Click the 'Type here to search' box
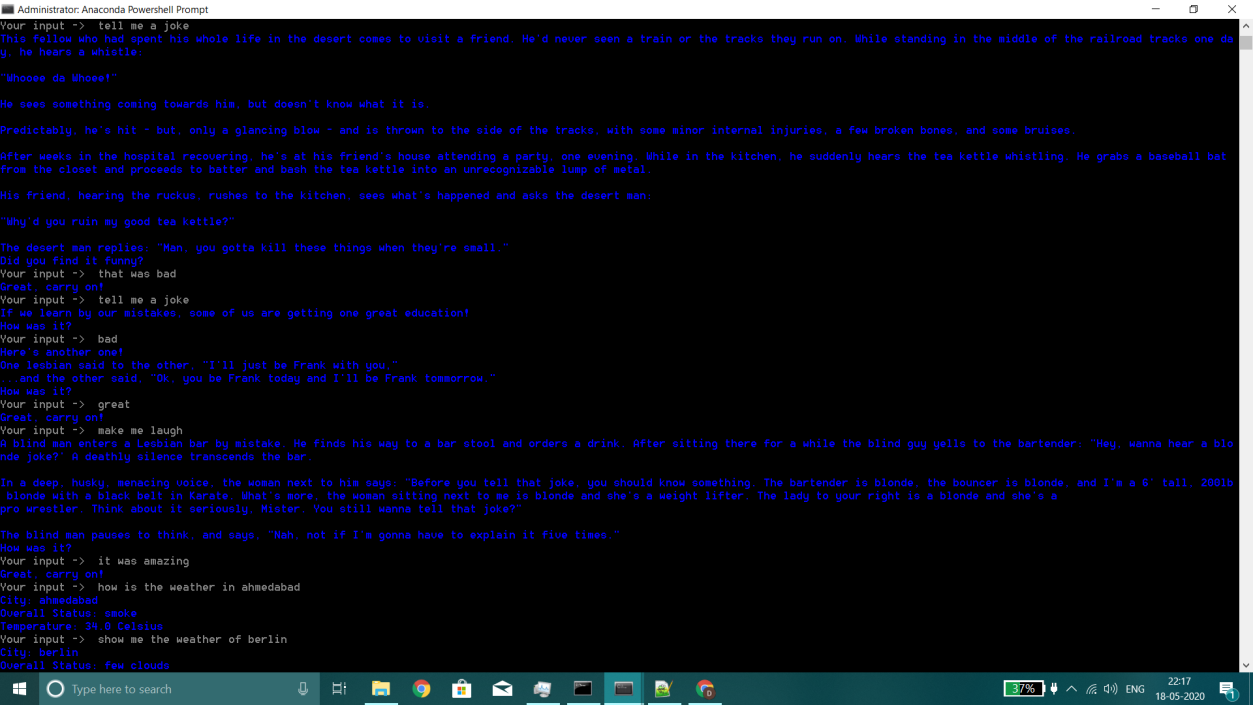The height and width of the screenshot is (705, 1253). pyautogui.click(x=170, y=689)
